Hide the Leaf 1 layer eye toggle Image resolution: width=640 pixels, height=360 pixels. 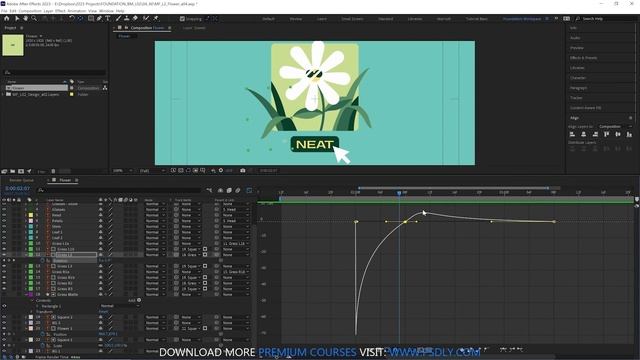(x=4, y=232)
